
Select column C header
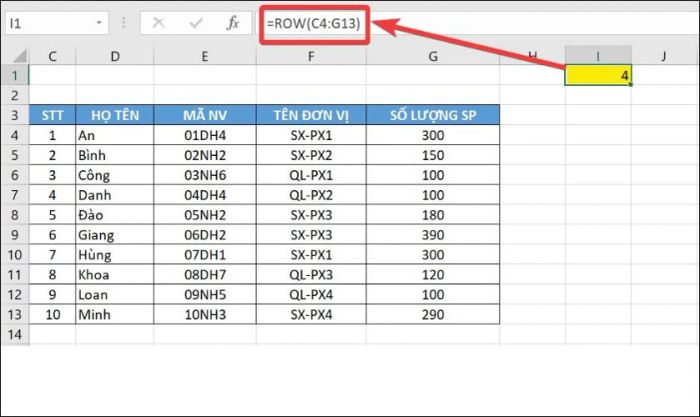52,56
